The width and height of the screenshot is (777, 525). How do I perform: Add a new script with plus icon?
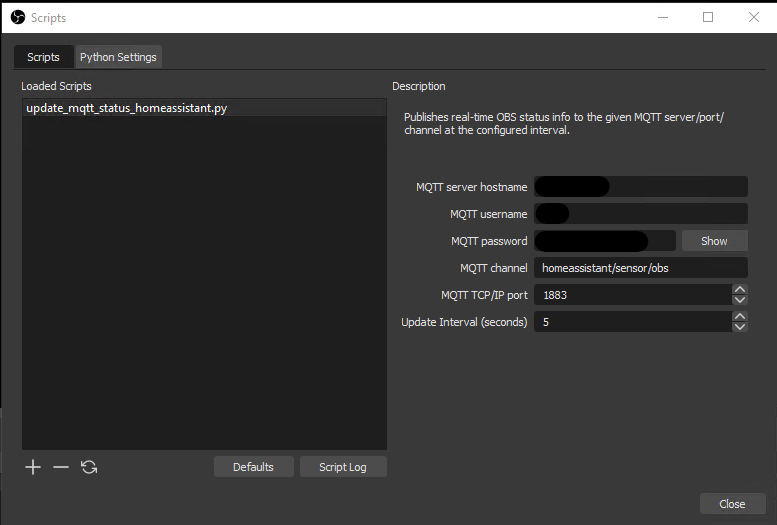pyautogui.click(x=33, y=467)
